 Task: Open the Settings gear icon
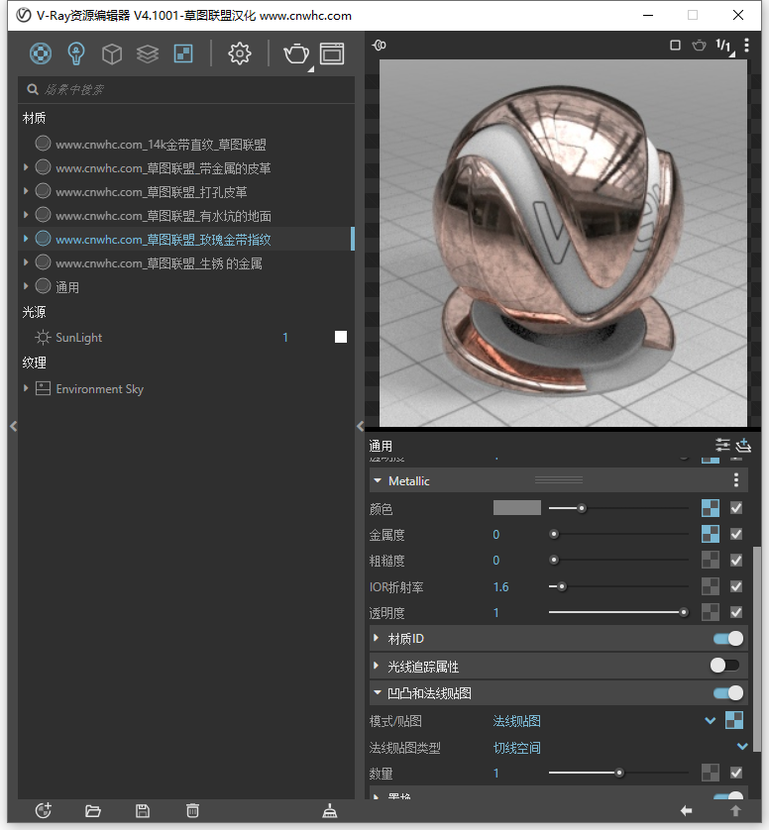[x=239, y=53]
